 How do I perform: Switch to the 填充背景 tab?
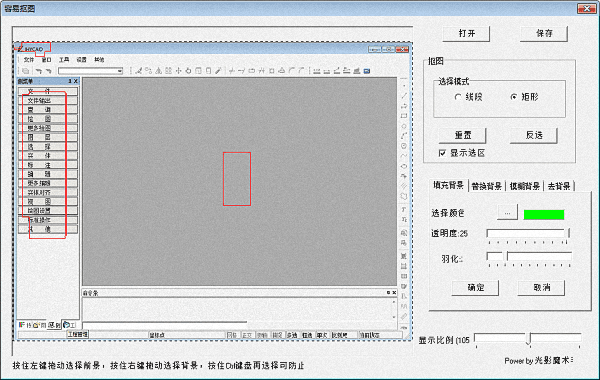pos(448,185)
